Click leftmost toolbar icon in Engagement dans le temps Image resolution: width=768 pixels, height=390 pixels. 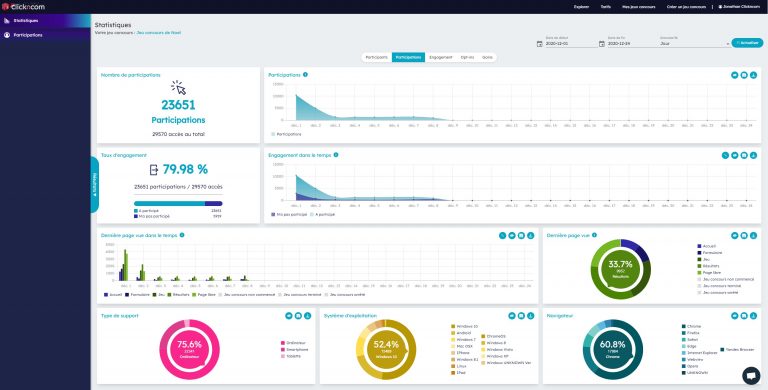click(725, 155)
